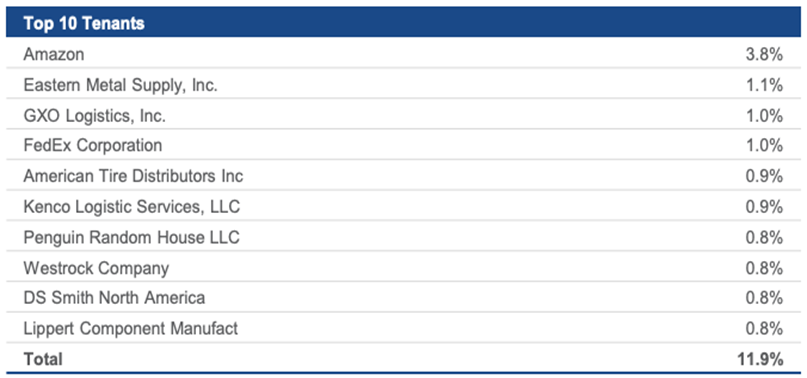Viewport: 807px width, 378px height.
Task: Select the Westrock Company row
Action: coord(404,266)
